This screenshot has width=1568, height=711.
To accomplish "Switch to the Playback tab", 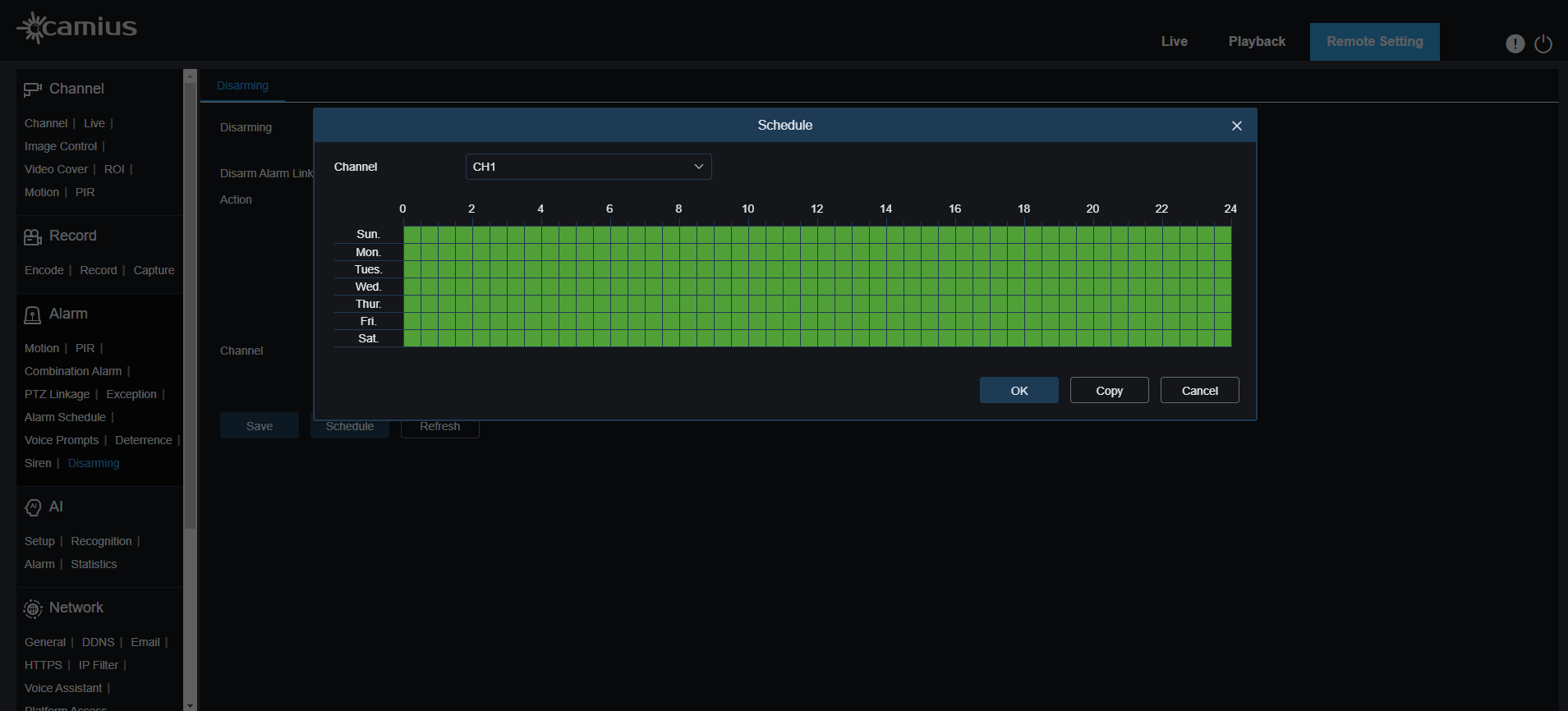I will coord(1257,42).
